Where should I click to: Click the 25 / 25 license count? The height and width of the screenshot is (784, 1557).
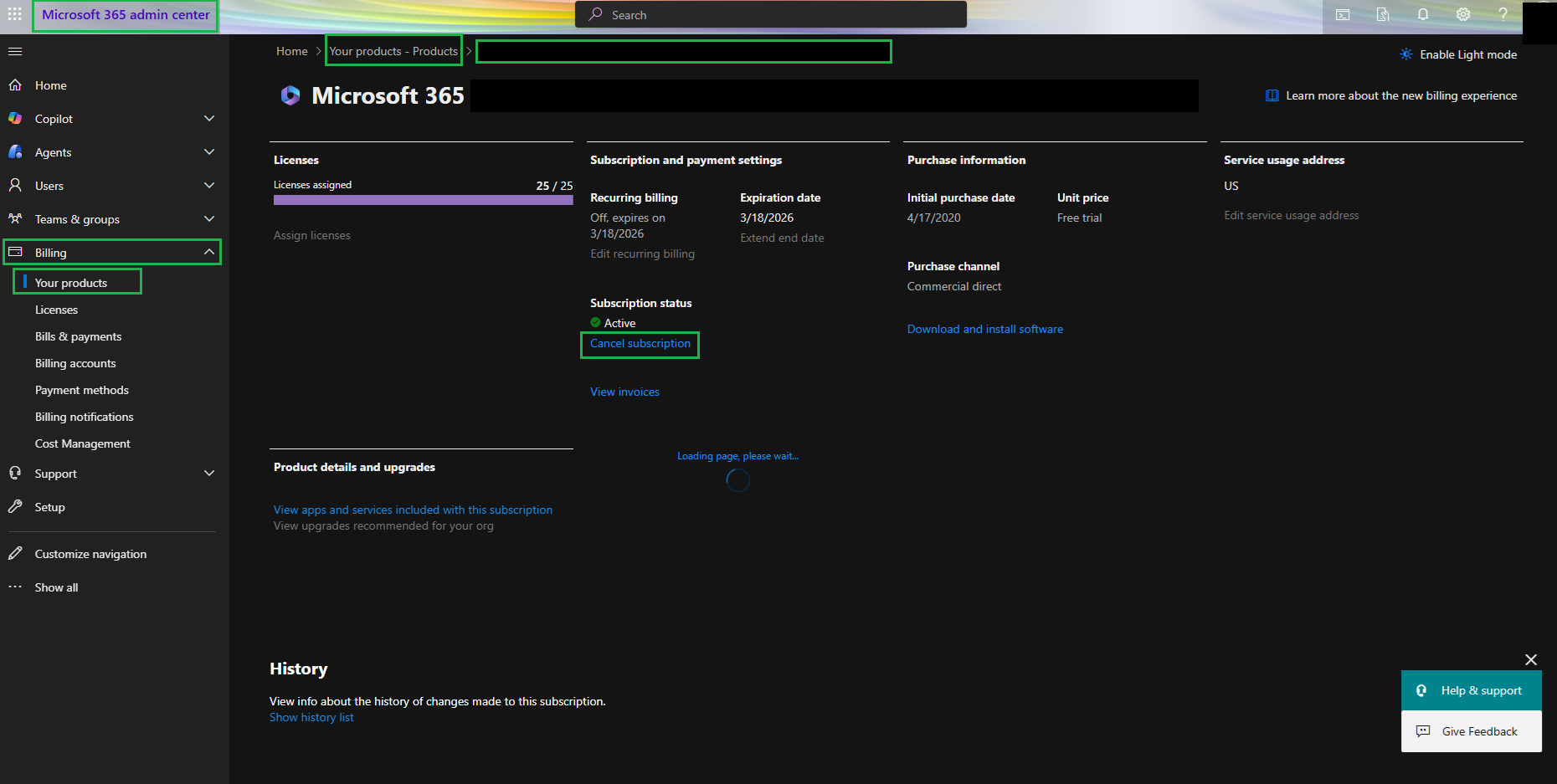(554, 186)
